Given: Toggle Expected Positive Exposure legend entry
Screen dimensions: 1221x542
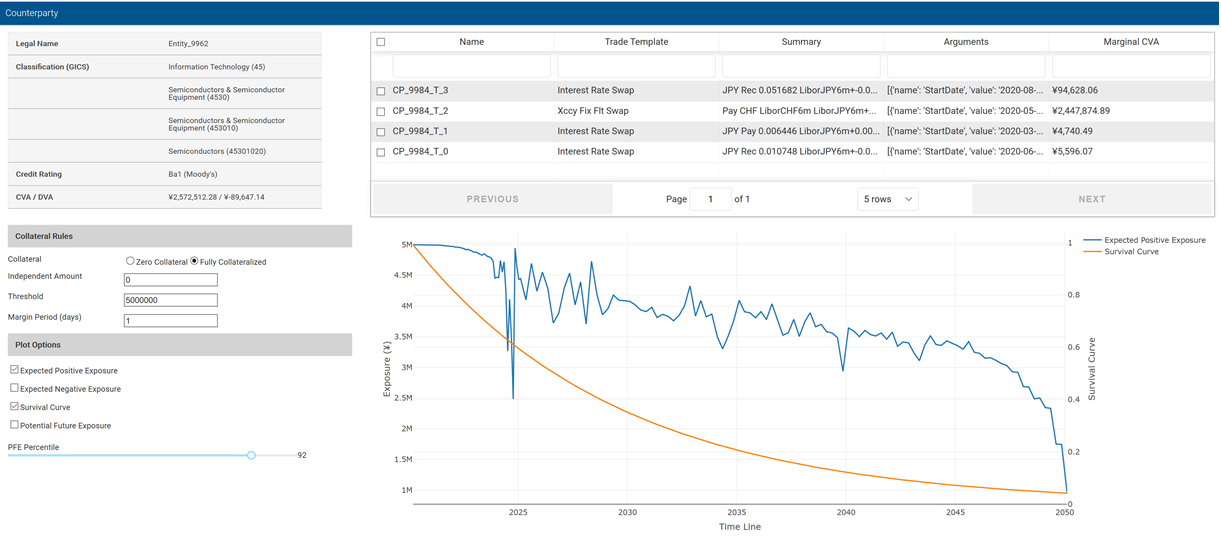Looking at the screenshot, I should 1154,240.
